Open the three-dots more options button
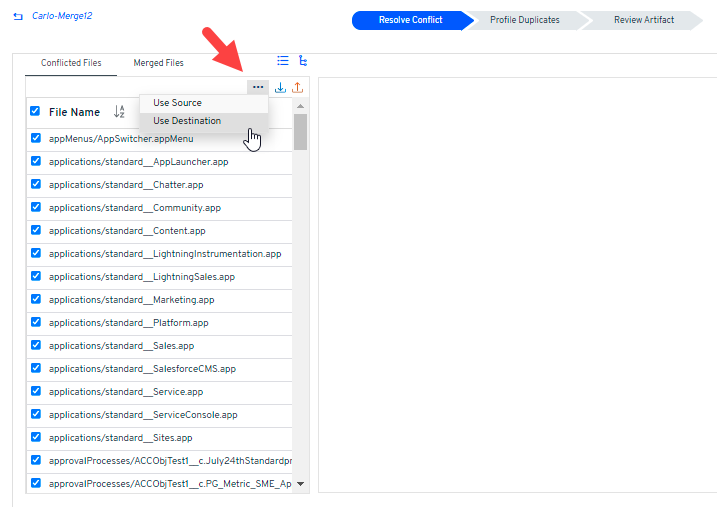The image size is (717, 507). (258, 87)
